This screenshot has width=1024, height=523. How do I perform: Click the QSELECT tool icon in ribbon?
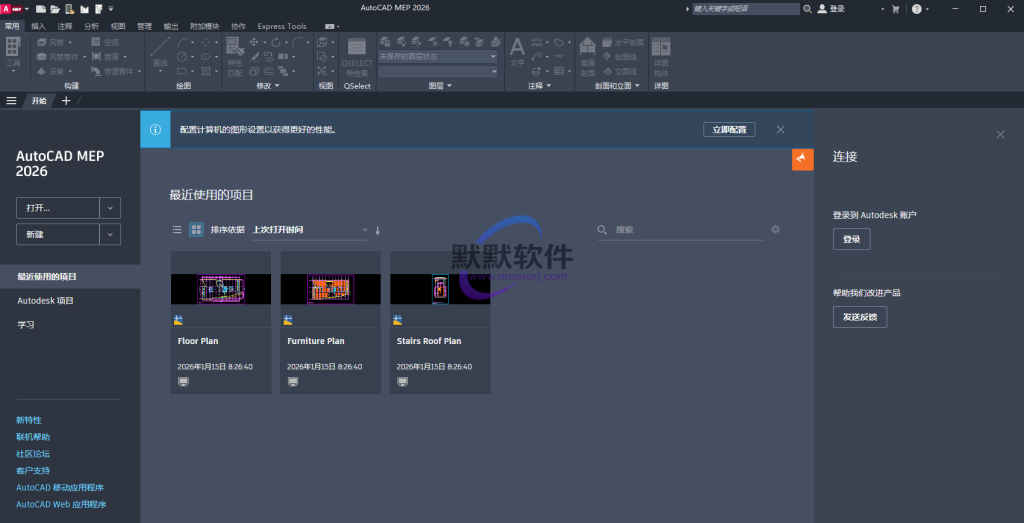[357, 47]
